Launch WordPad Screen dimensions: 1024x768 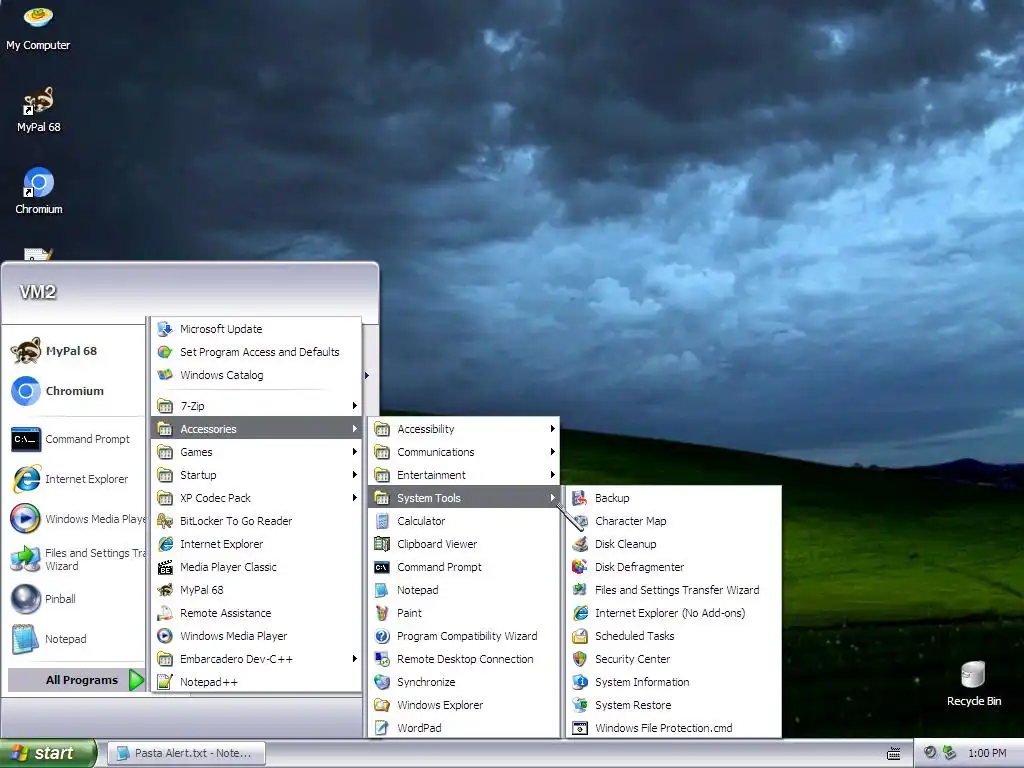464,728
